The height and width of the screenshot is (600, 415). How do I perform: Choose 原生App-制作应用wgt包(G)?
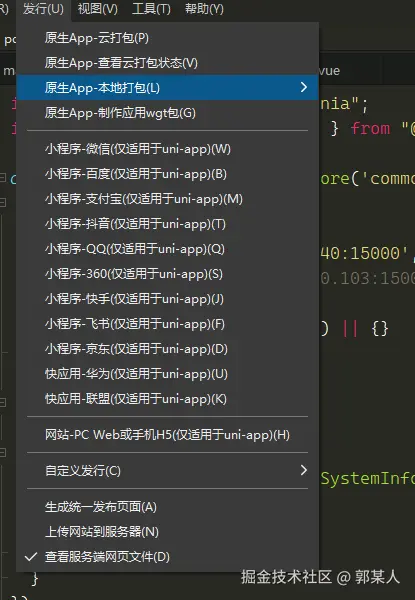coord(168,113)
